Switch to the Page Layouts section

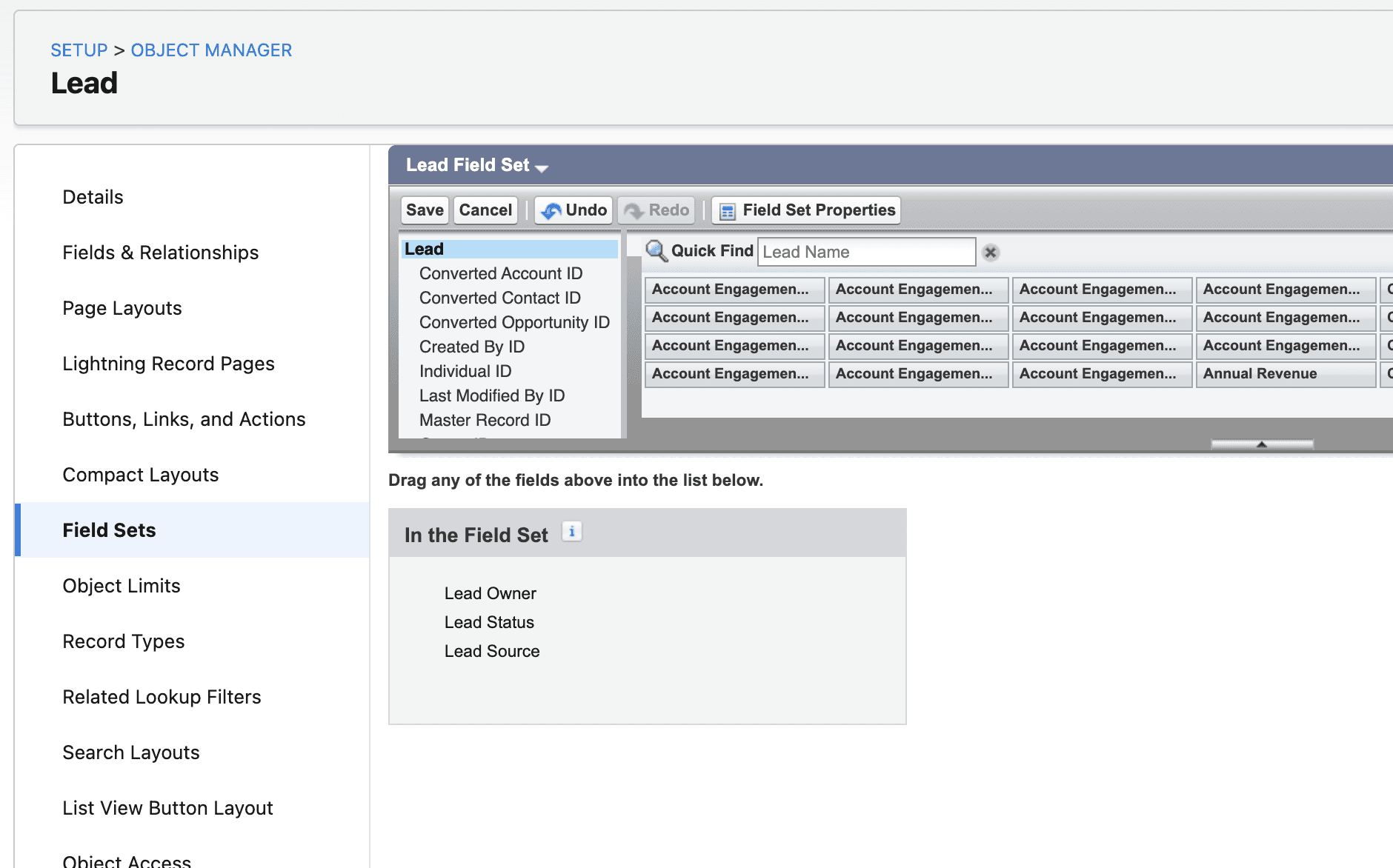click(122, 308)
